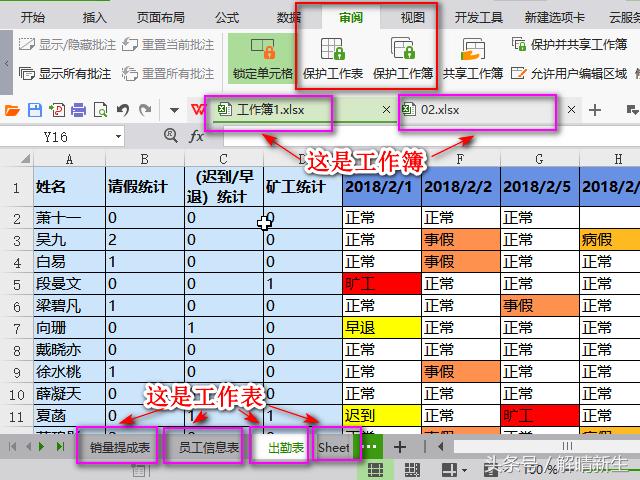Click 重置当前批注 command
This screenshot has height=480, width=640.
click(168, 44)
